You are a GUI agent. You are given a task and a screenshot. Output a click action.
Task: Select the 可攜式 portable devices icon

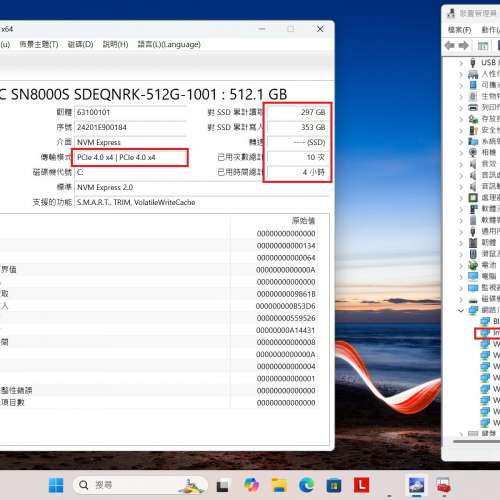(473, 85)
